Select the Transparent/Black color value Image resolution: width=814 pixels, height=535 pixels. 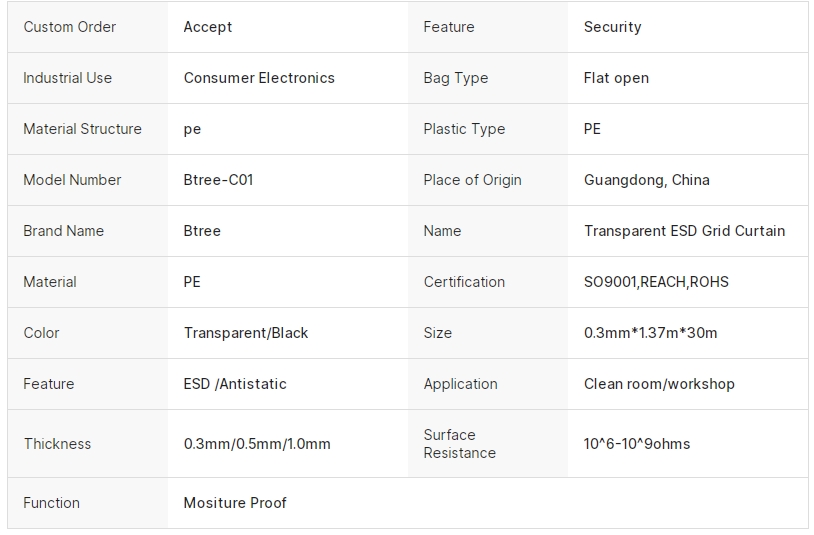coord(246,333)
